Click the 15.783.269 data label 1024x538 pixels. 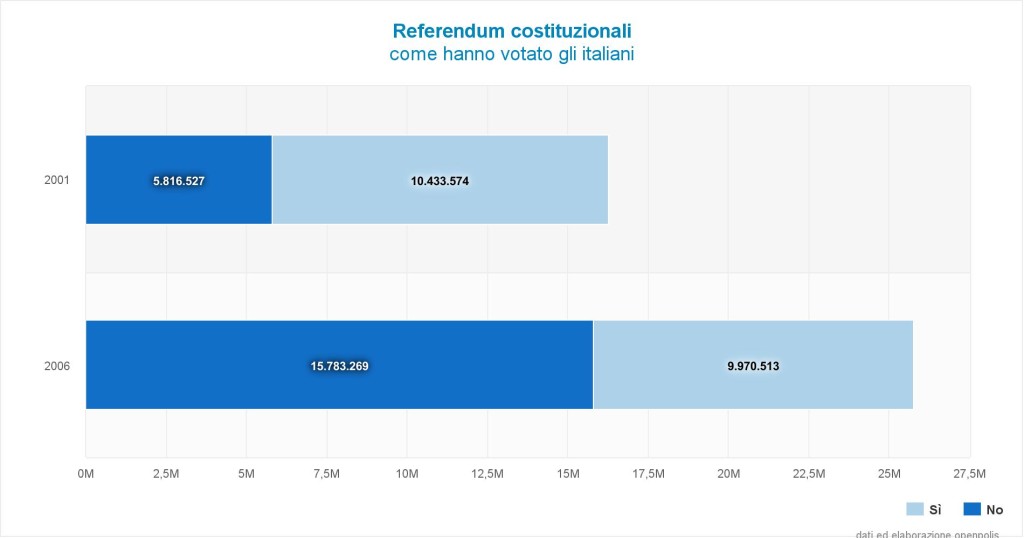click(340, 366)
